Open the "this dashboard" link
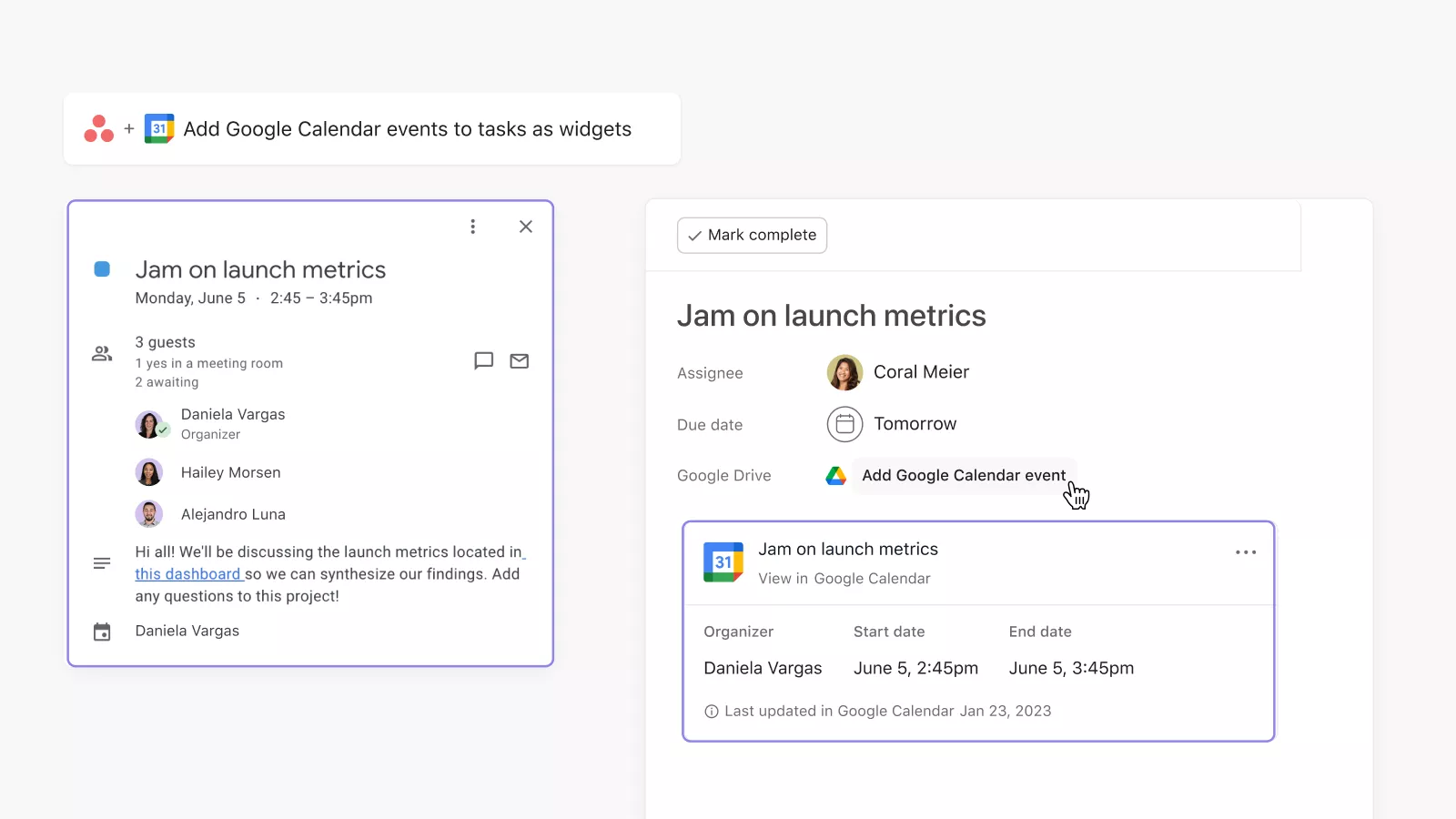The width and height of the screenshot is (1456, 819). 188,574
